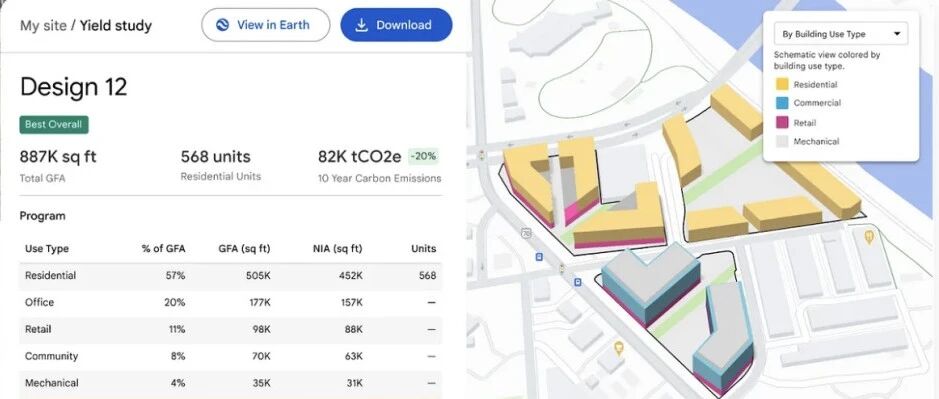The height and width of the screenshot is (399, 939).
Task: Click the dropdown arrow in the legend panel
Action: 896,34
